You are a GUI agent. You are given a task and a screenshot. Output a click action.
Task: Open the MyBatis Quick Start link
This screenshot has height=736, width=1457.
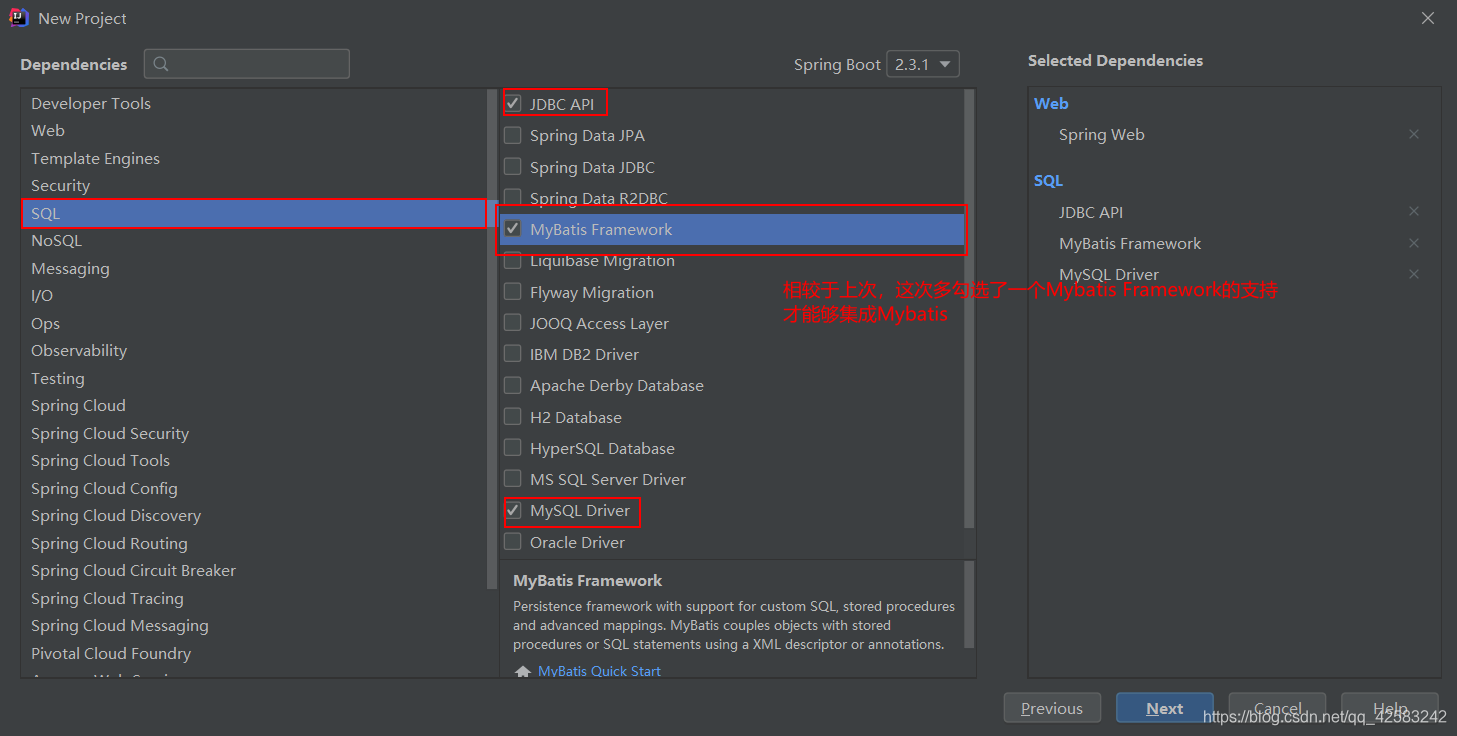click(x=599, y=671)
